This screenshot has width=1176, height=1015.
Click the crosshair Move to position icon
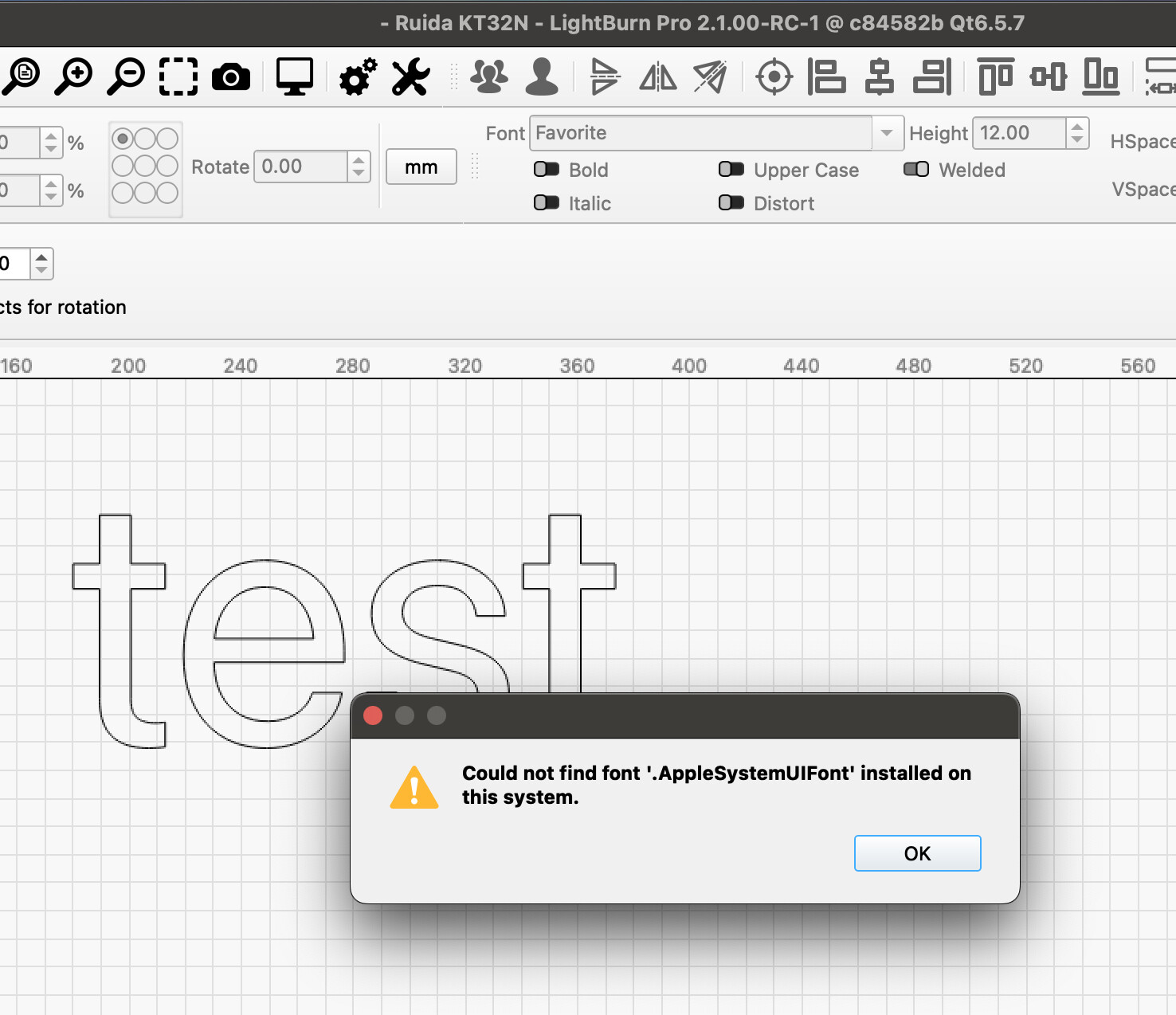coord(774,77)
